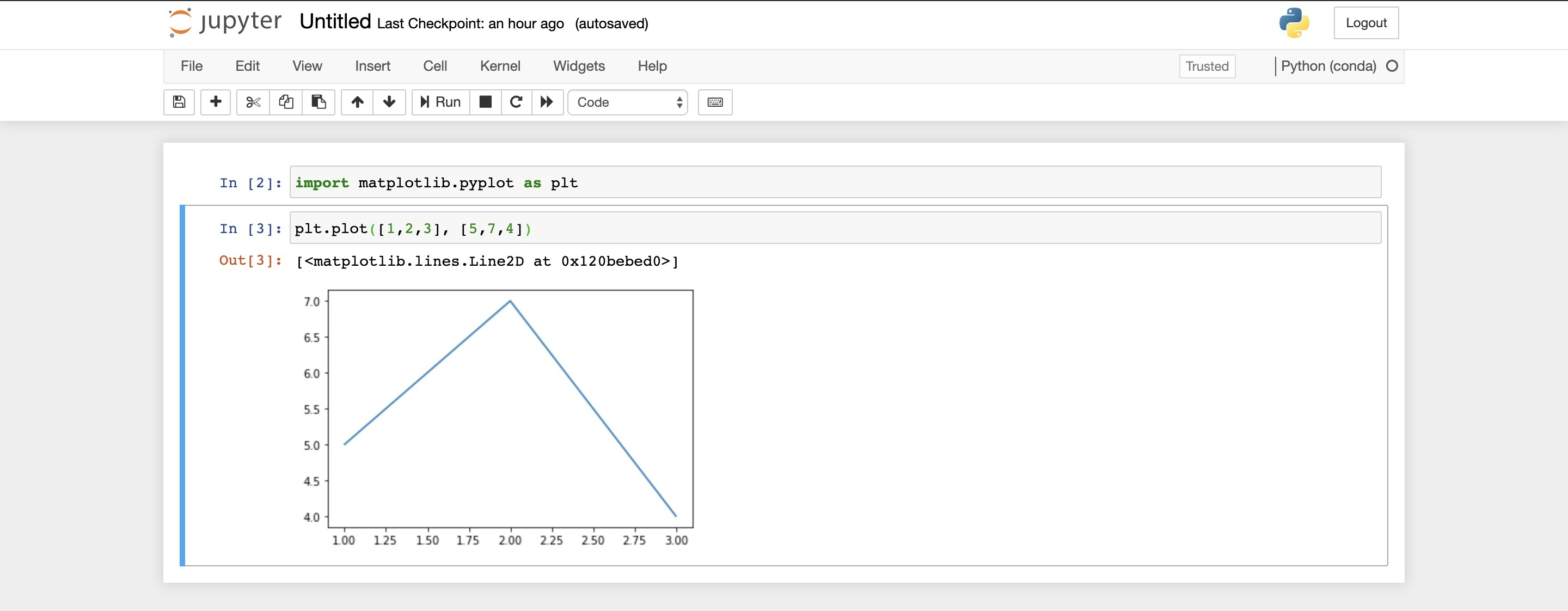
Task: Click the Logout button
Action: (1365, 23)
